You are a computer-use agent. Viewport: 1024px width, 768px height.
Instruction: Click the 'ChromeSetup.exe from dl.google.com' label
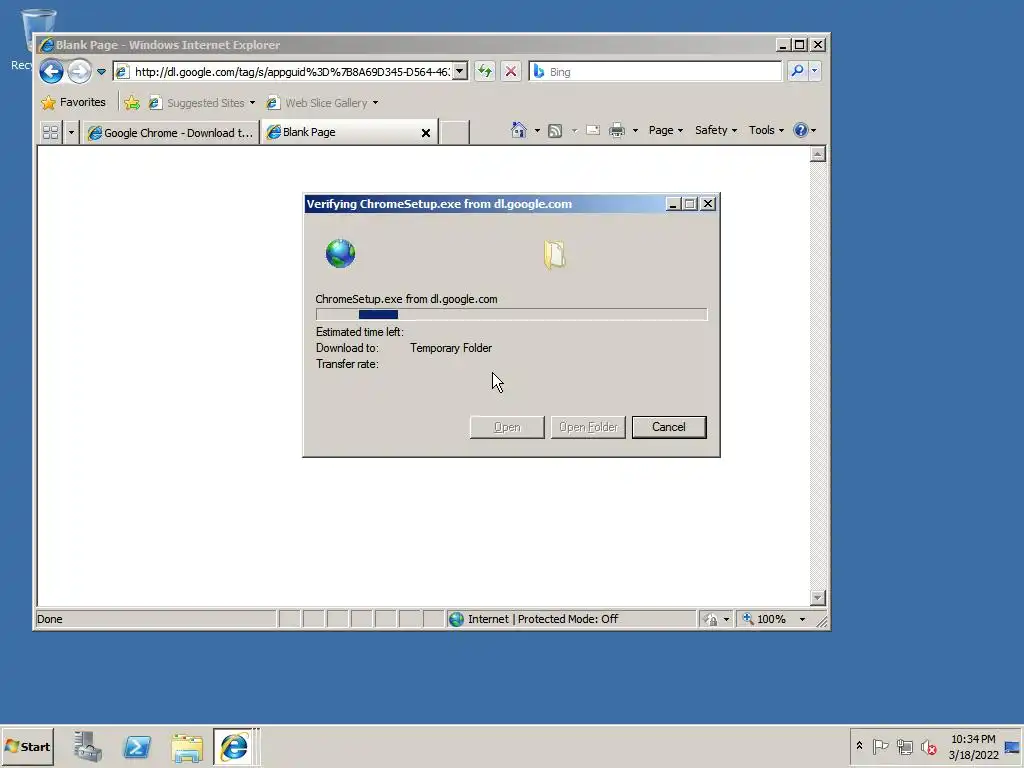tap(406, 299)
